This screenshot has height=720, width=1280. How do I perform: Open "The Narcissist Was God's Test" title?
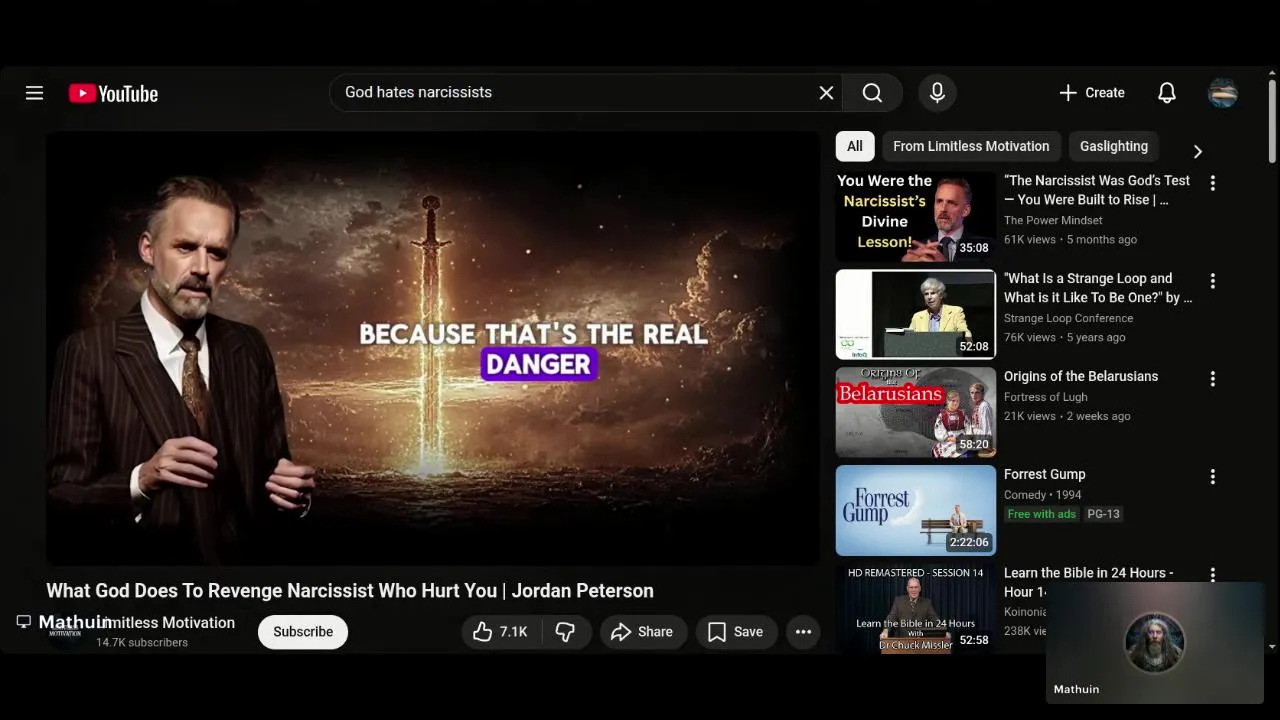(x=1096, y=190)
